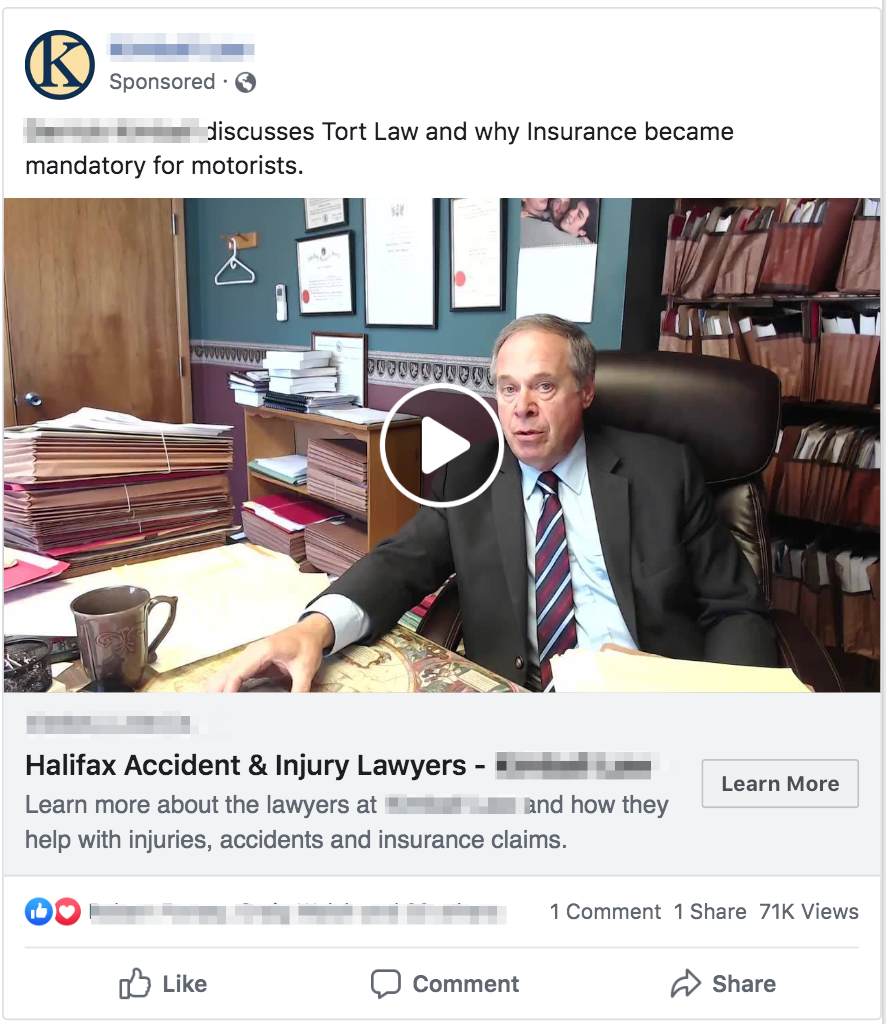The width and height of the screenshot is (886, 1024).
Task: Click the thumbs-up Like icon at bottom
Action: click(134, 983)
